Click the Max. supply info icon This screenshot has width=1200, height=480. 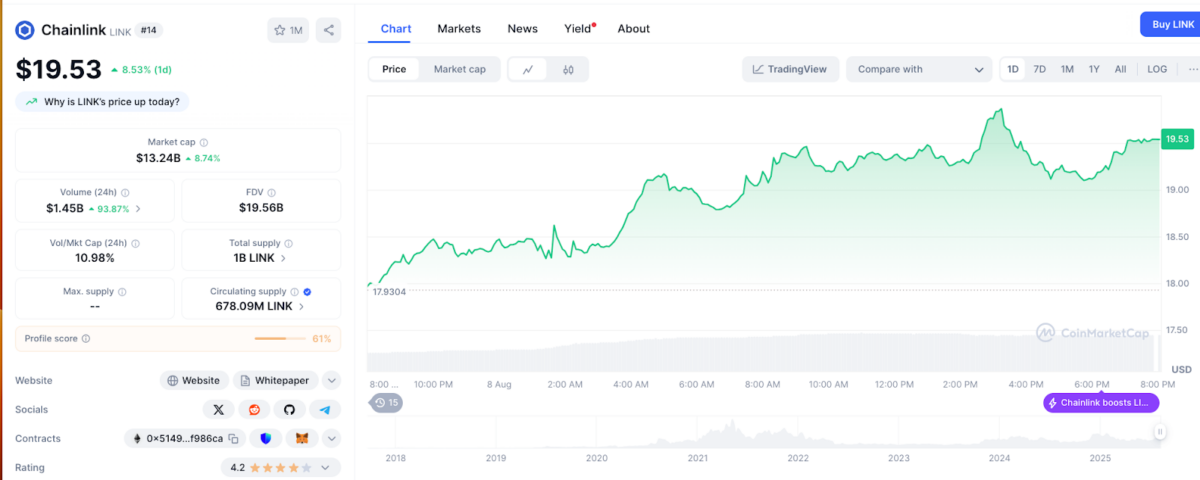tap(123, 291)
